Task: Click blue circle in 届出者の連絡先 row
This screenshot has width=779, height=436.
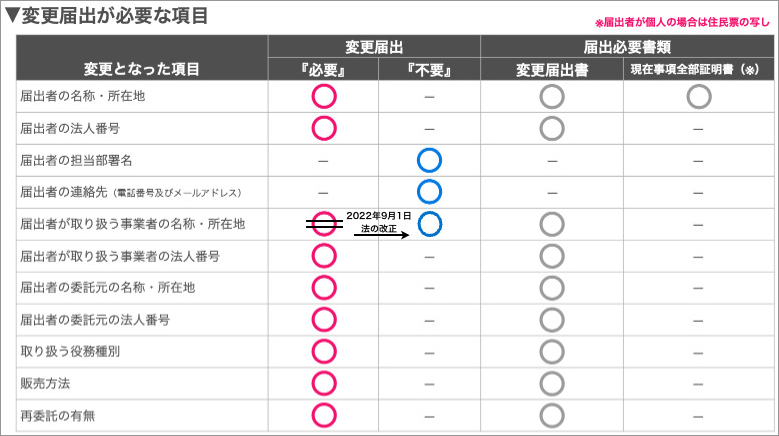Action: click(x=429, y=192)
